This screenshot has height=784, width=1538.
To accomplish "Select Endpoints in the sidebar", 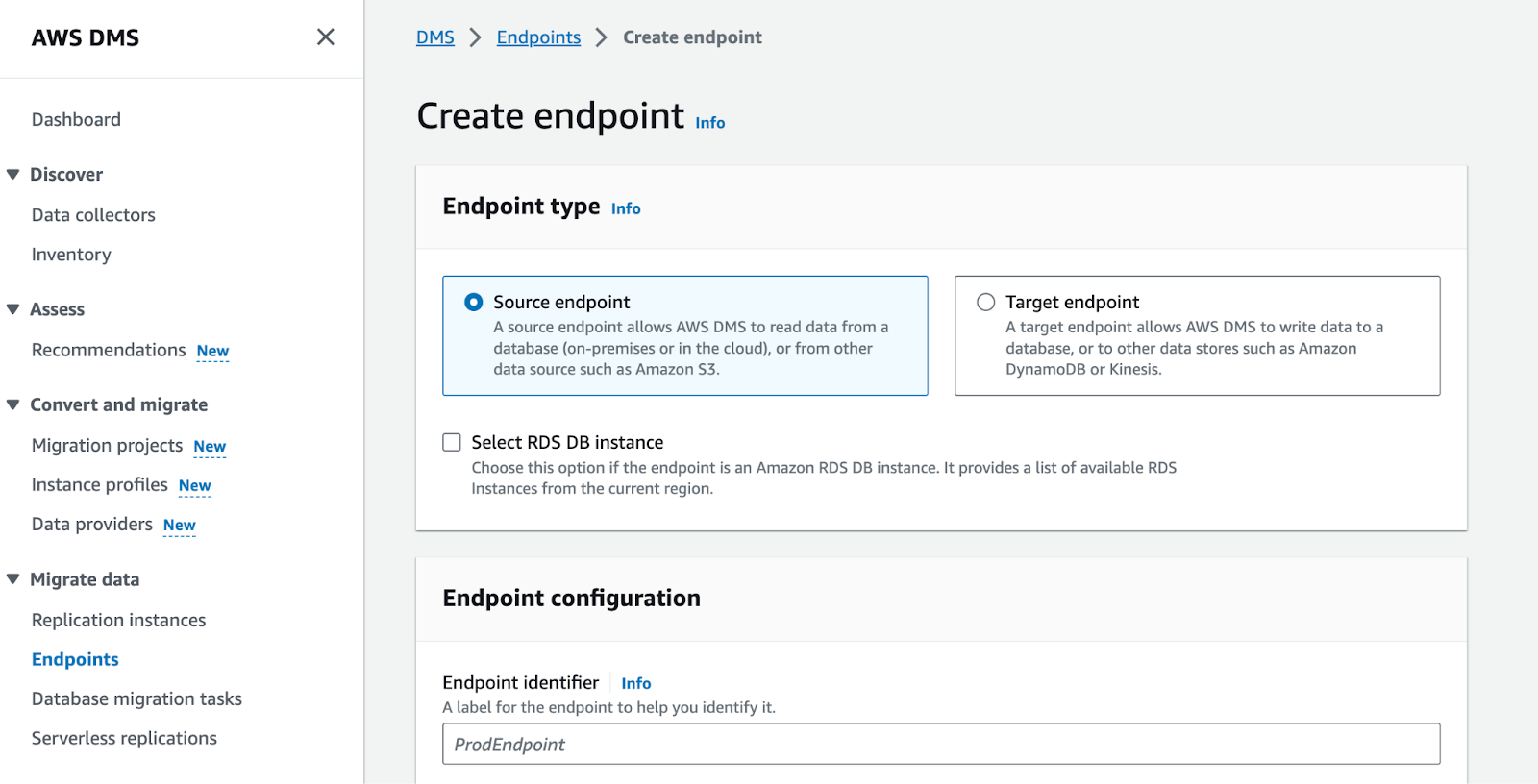I will [x=75, y=660].
